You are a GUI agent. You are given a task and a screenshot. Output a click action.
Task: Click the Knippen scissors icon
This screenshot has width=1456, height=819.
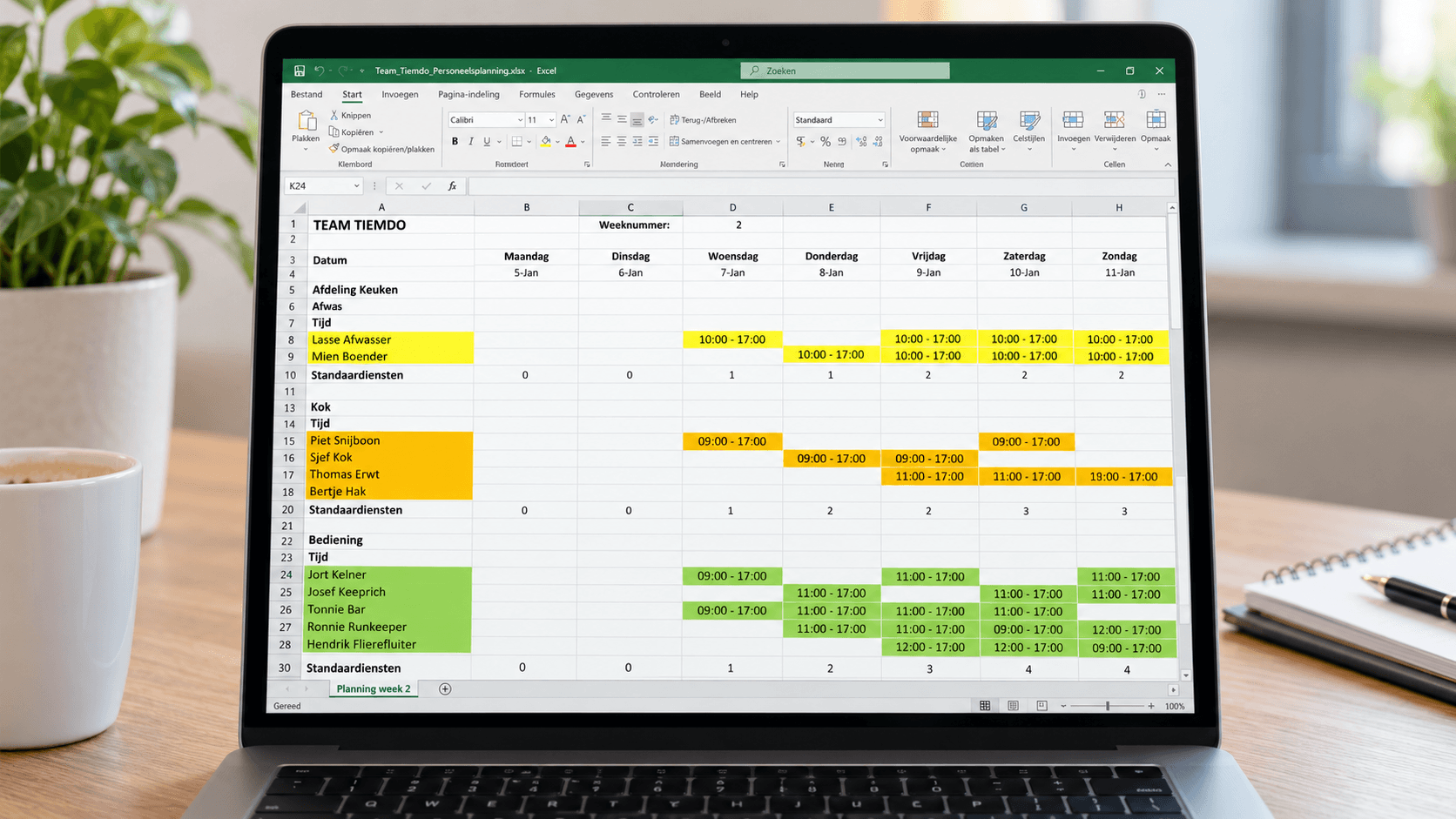click(334, 115)
